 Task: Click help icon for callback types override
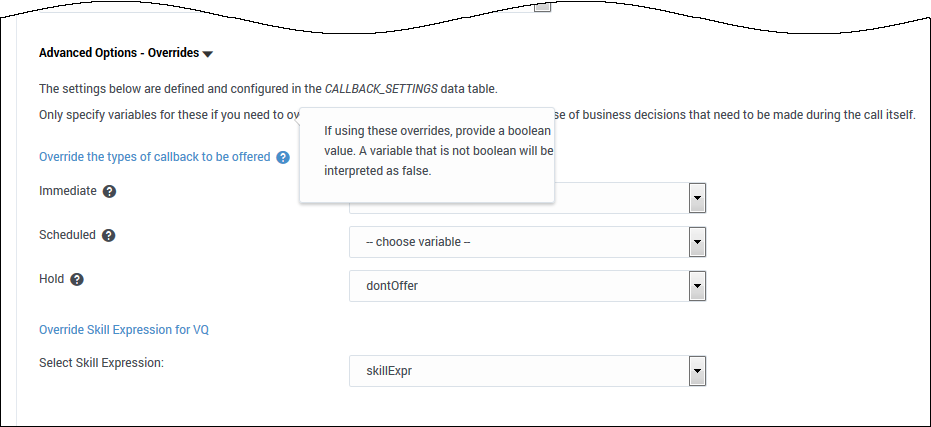283,158
